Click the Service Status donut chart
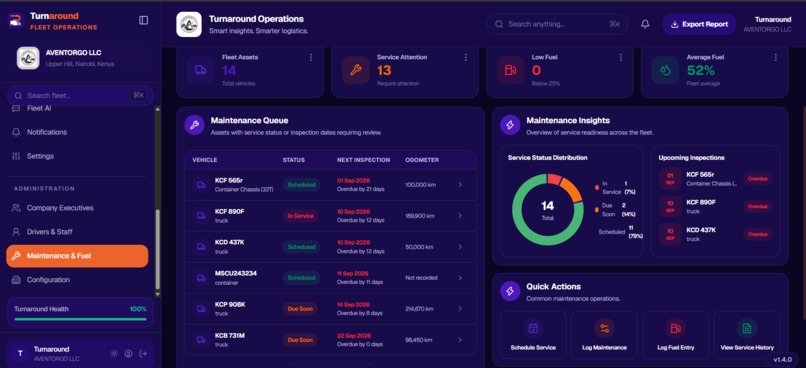Image resolution: width=806 pixels, height=368 pixels. [547, 209]
